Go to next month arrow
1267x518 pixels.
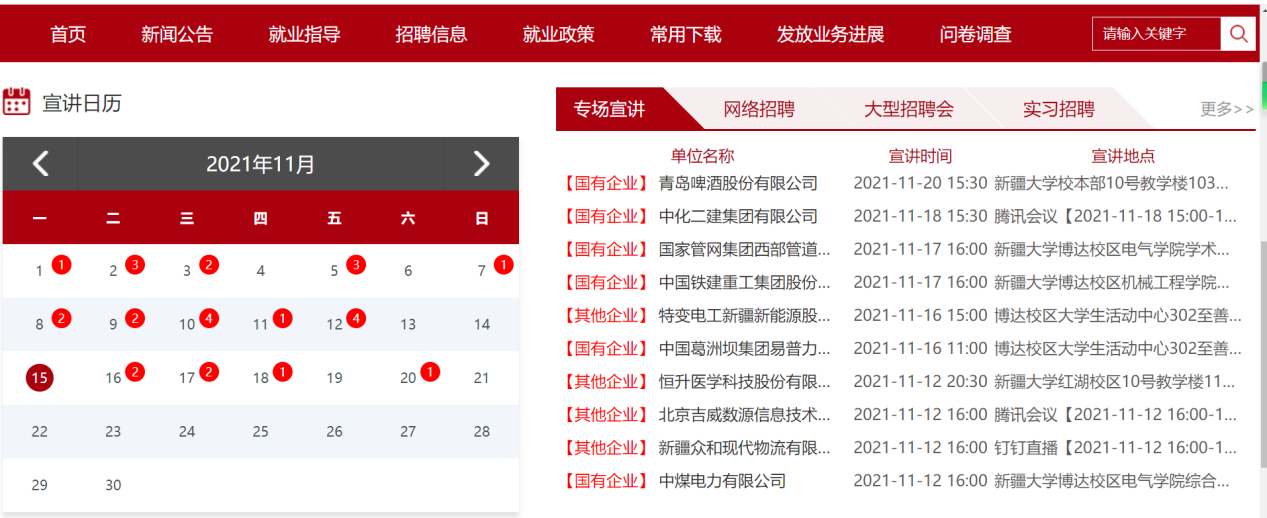tap(481, 163)
